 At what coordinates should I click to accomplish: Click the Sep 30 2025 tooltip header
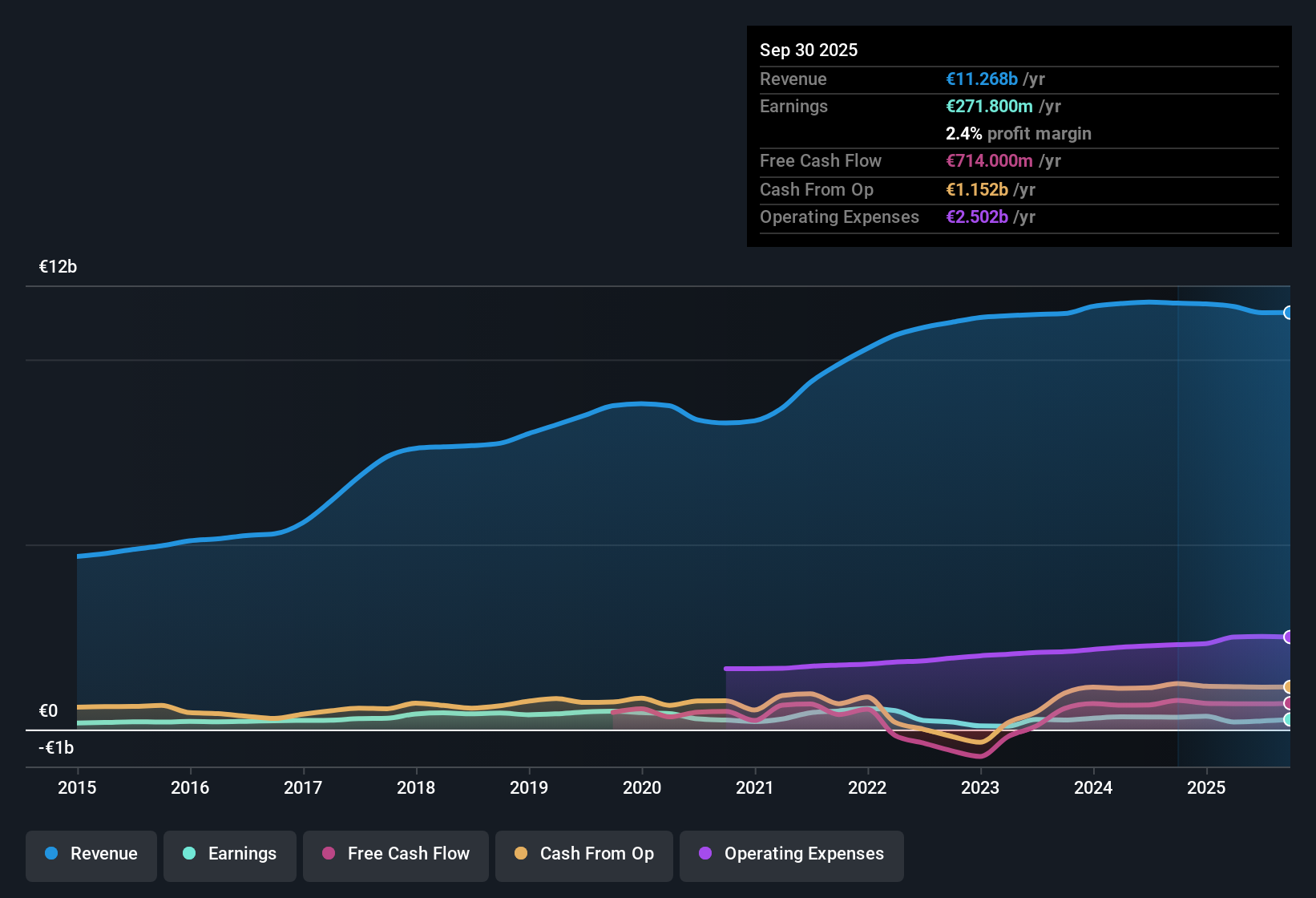click(x=809, y=50)
